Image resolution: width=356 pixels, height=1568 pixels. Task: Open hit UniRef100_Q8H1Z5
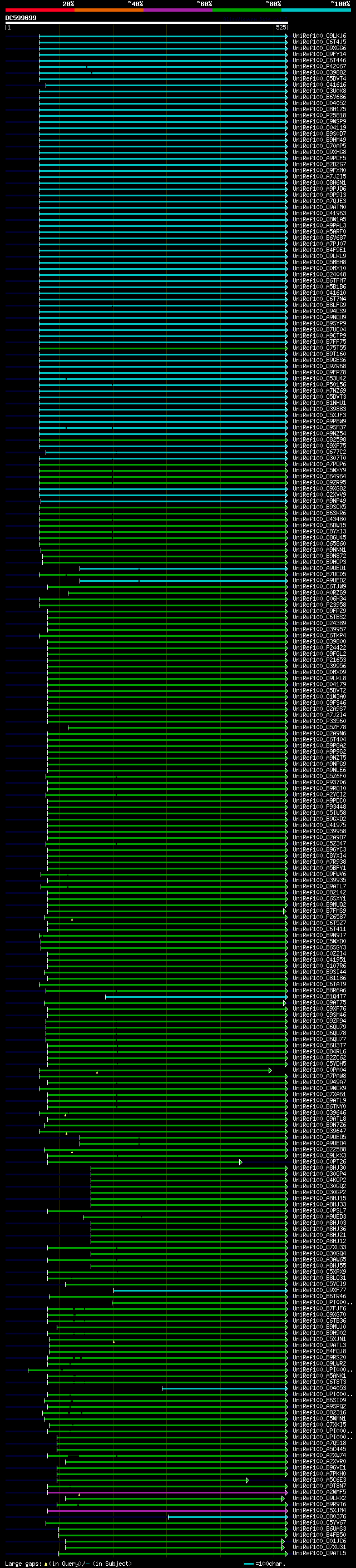[319, 109]
